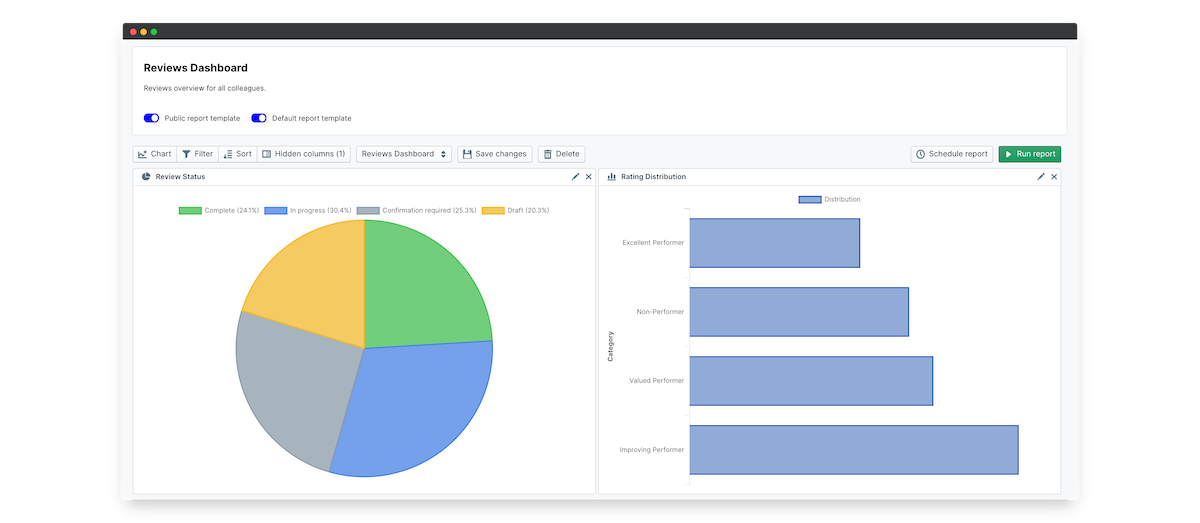Toggle the Draft (20.3%) legend swatch
The width and height of the screenshot is (1200, 523).
493,211
